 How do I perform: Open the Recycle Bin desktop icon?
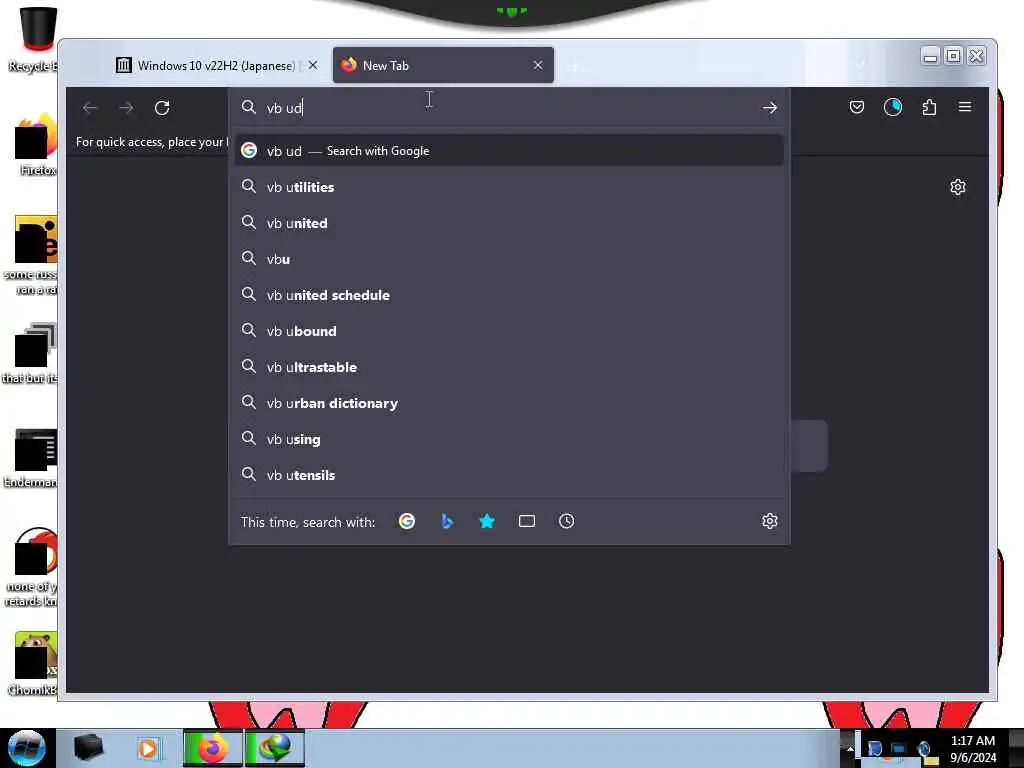pyautogui.click(x=35, y=39)
